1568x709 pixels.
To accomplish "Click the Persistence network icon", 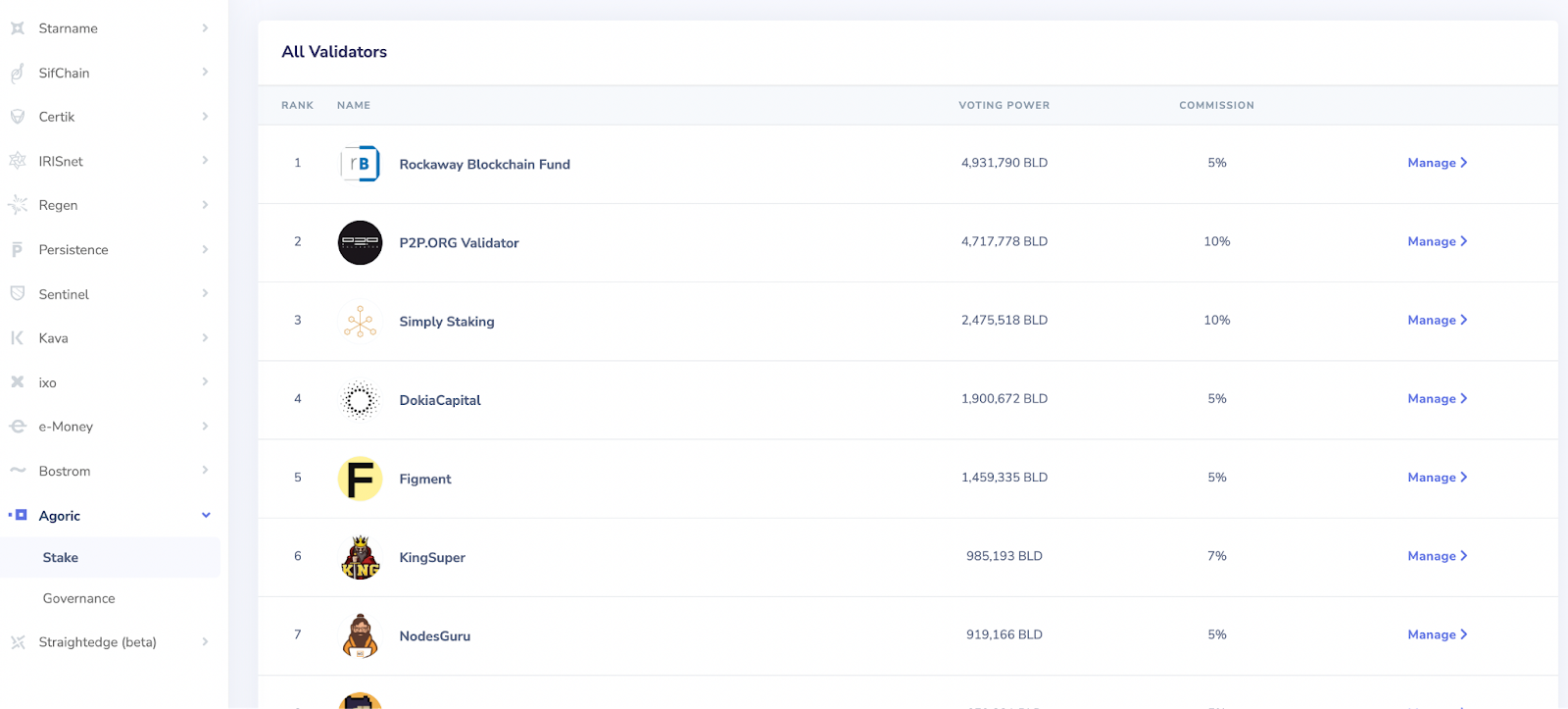I will [x=18, y=249].
